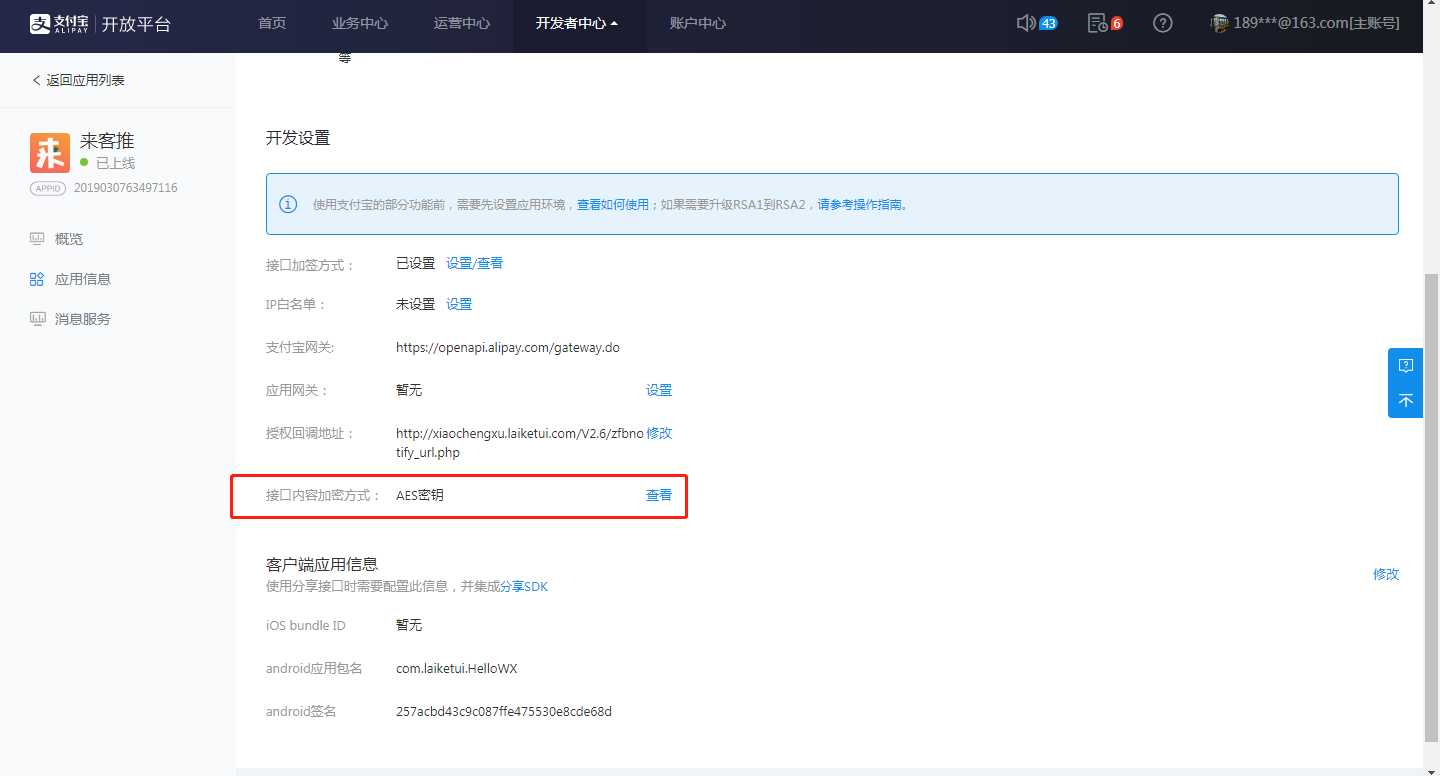Screen dimensions: 1440x776
Task: Click the AES密钥 value text
Action: pos(420,495)
